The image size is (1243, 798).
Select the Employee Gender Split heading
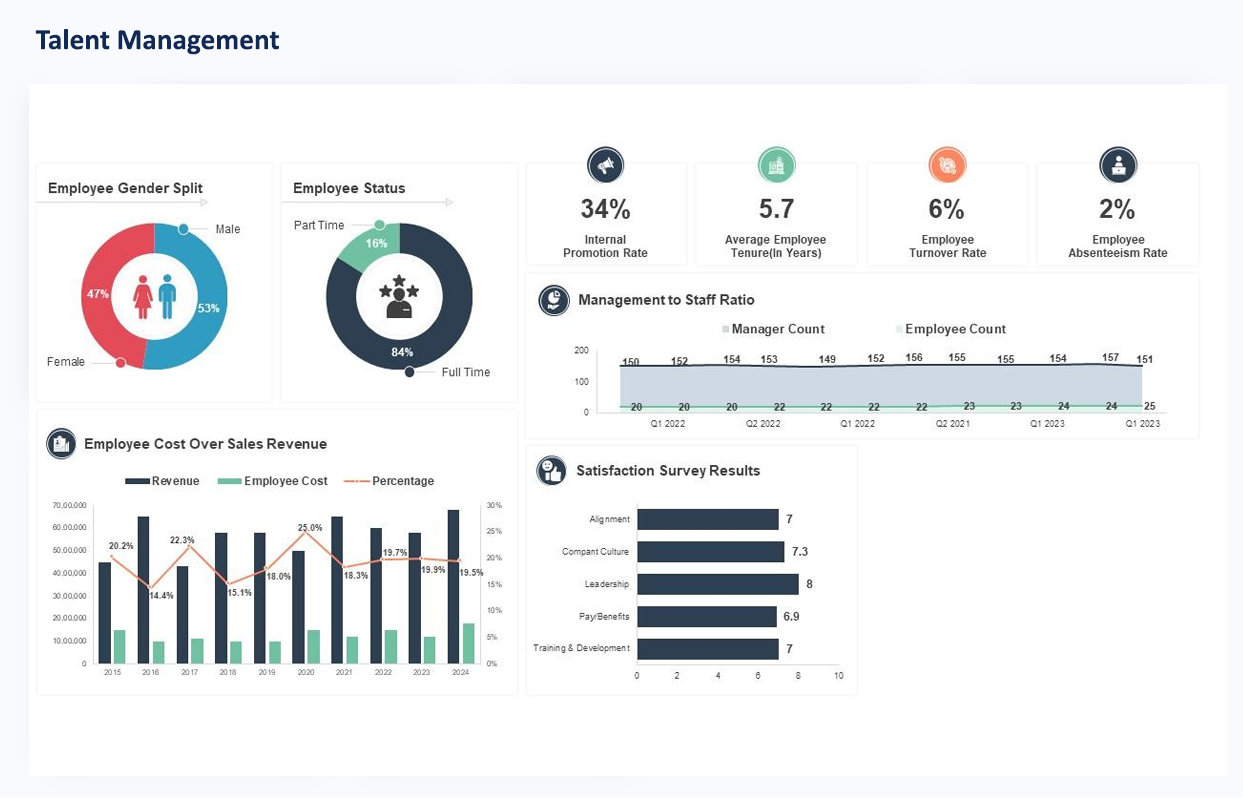click(x=125, y=188)
